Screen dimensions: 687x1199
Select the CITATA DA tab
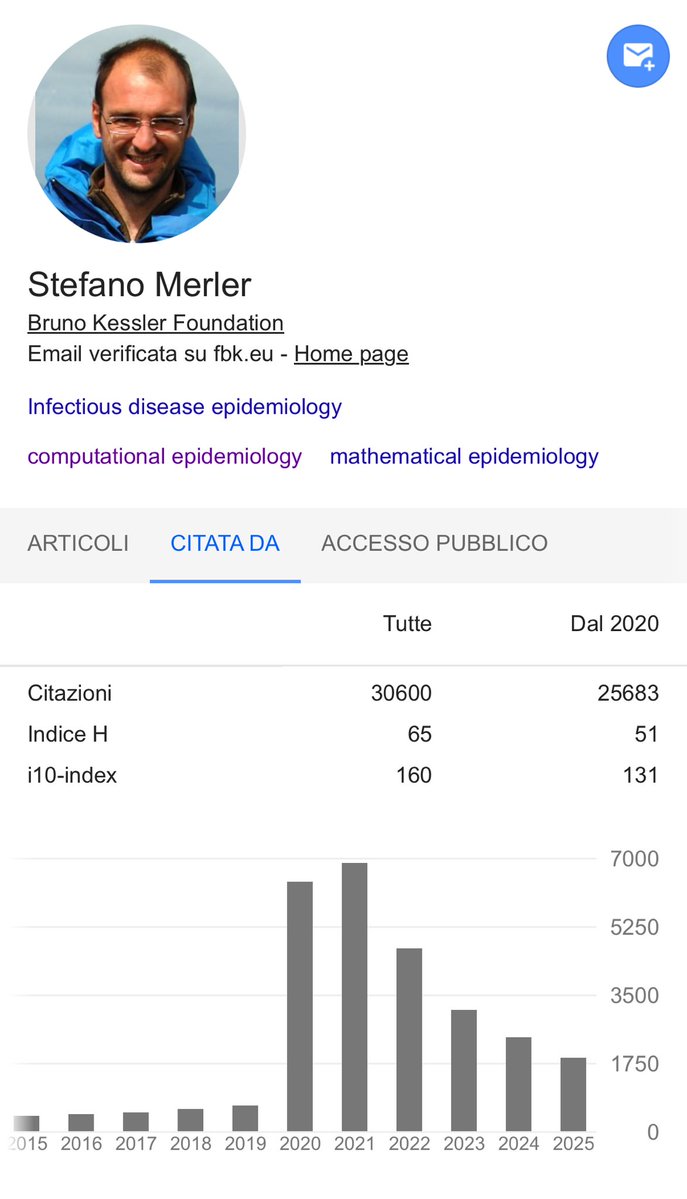[225, 543]
